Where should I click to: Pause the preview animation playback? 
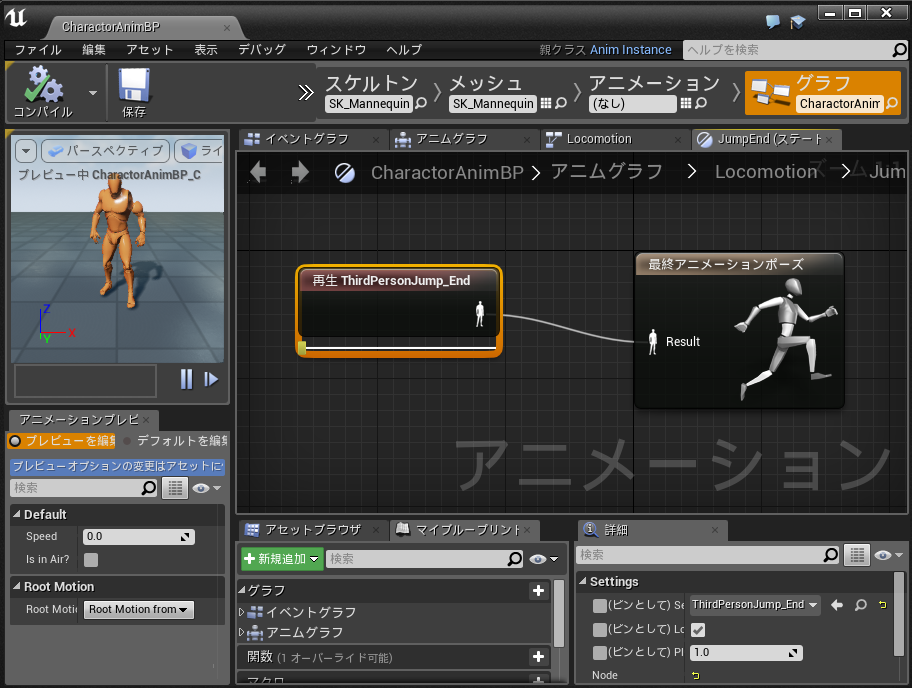[x=186, y=379]
